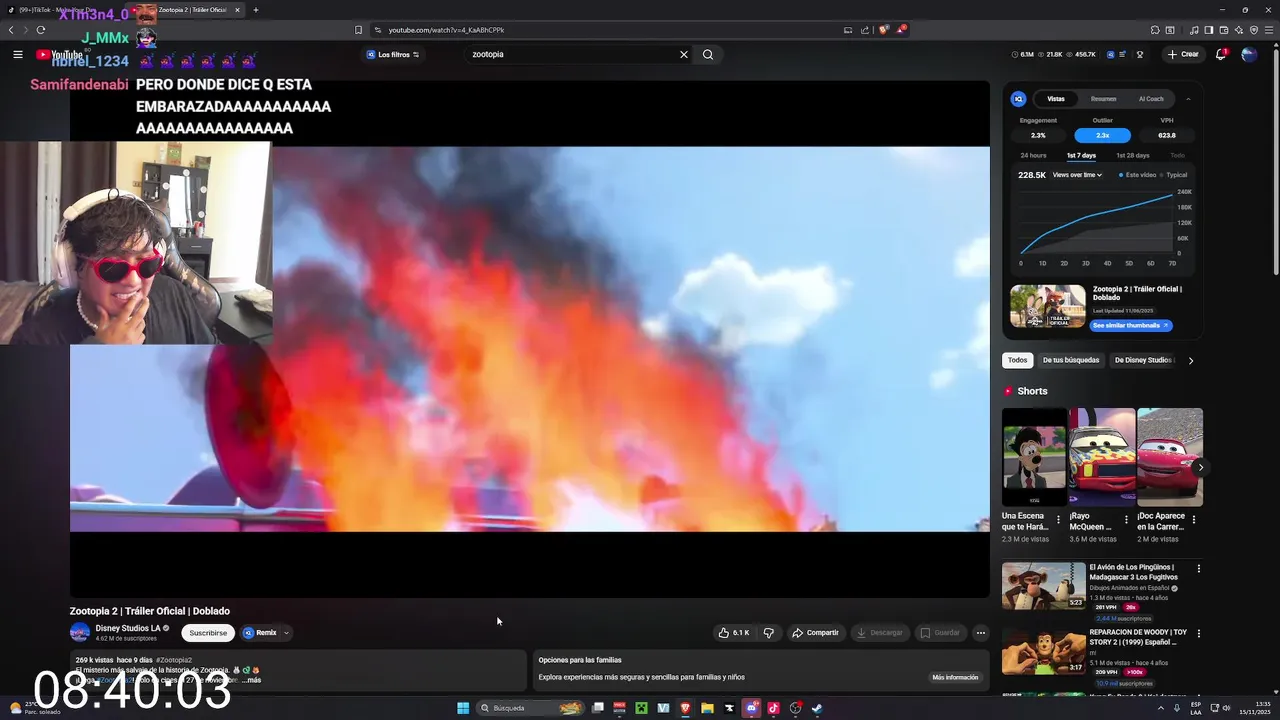The image size is (1280, 720).
Task: Reload the current page
Action: click(x=41, y=30)
